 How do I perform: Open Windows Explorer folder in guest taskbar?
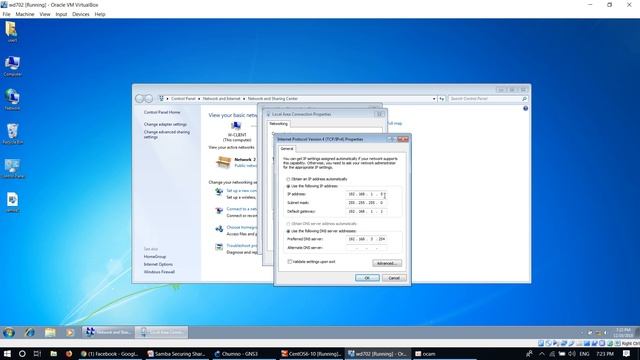[x=50, y=332]
